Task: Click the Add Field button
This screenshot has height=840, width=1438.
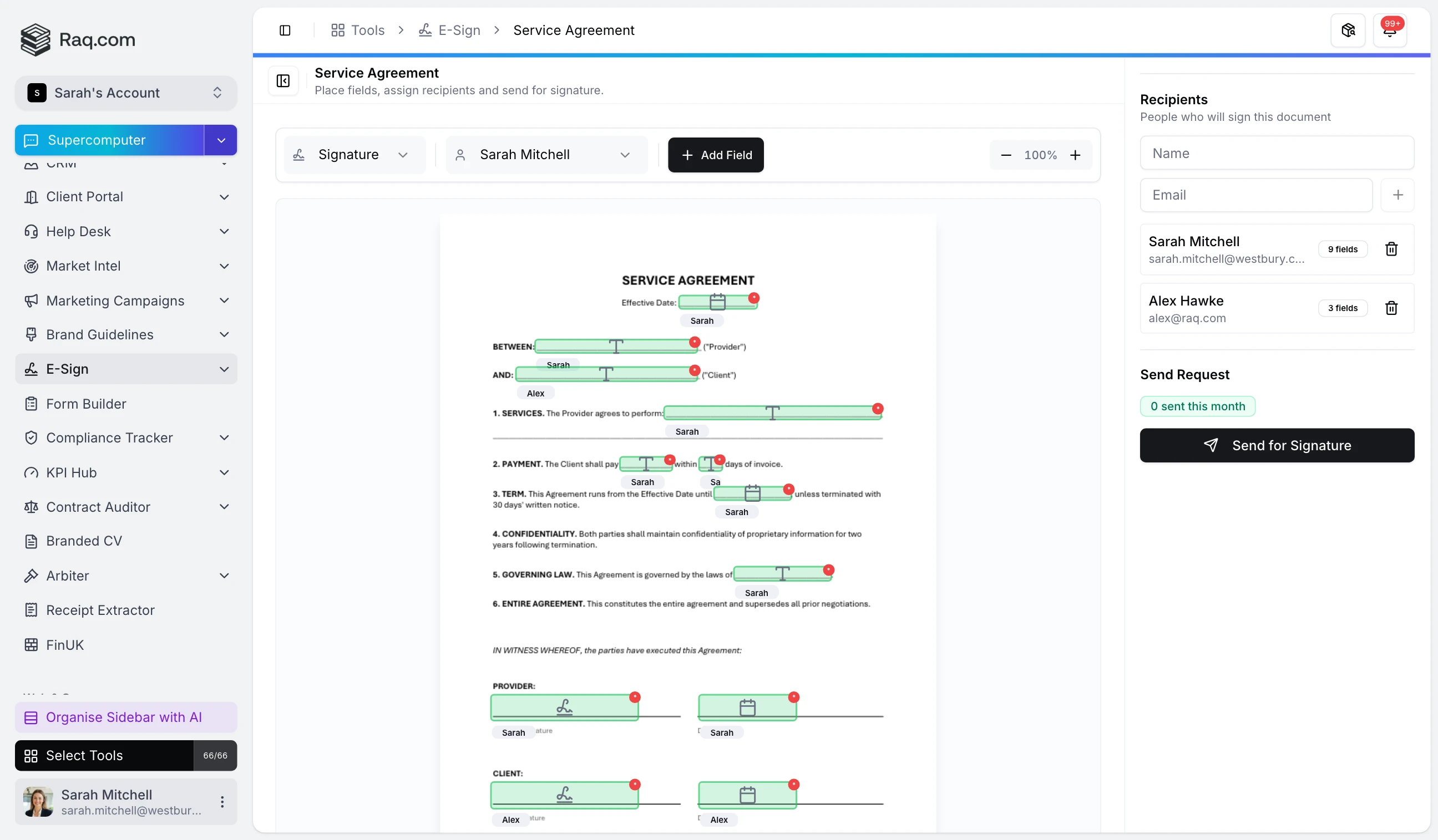Action: click(716, 155)
